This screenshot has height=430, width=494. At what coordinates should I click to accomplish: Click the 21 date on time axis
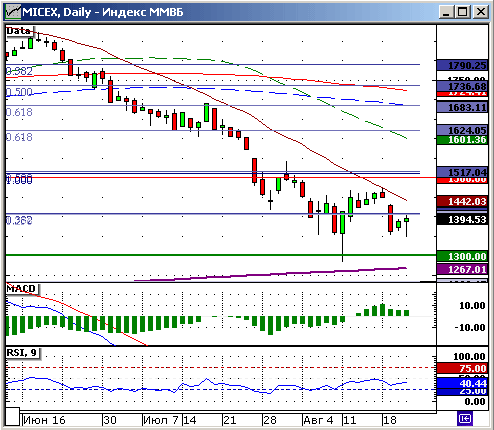pos(230,420)
